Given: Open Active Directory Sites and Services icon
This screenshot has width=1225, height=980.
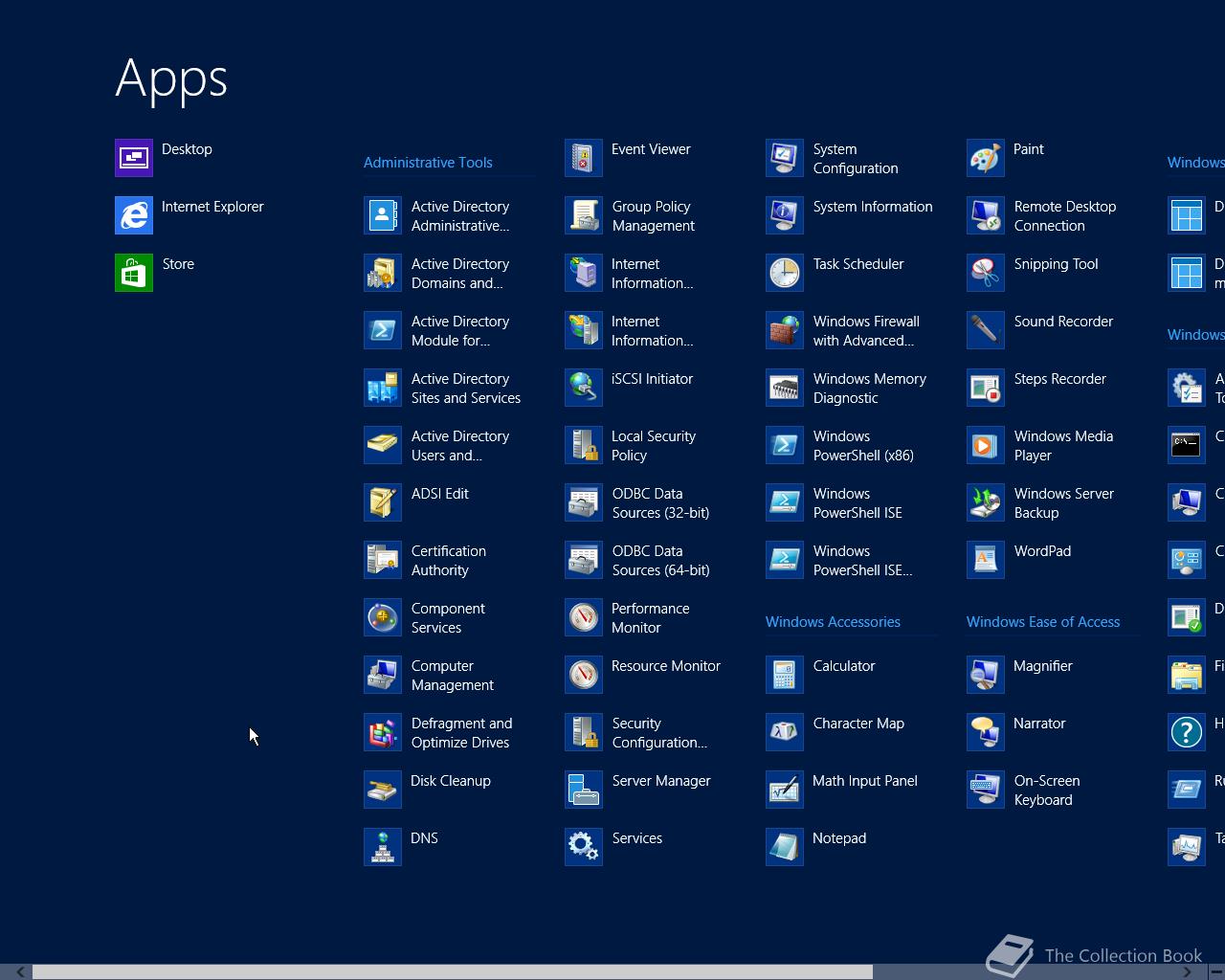Looking at the screenshot, I should click(x=383, y=388).
